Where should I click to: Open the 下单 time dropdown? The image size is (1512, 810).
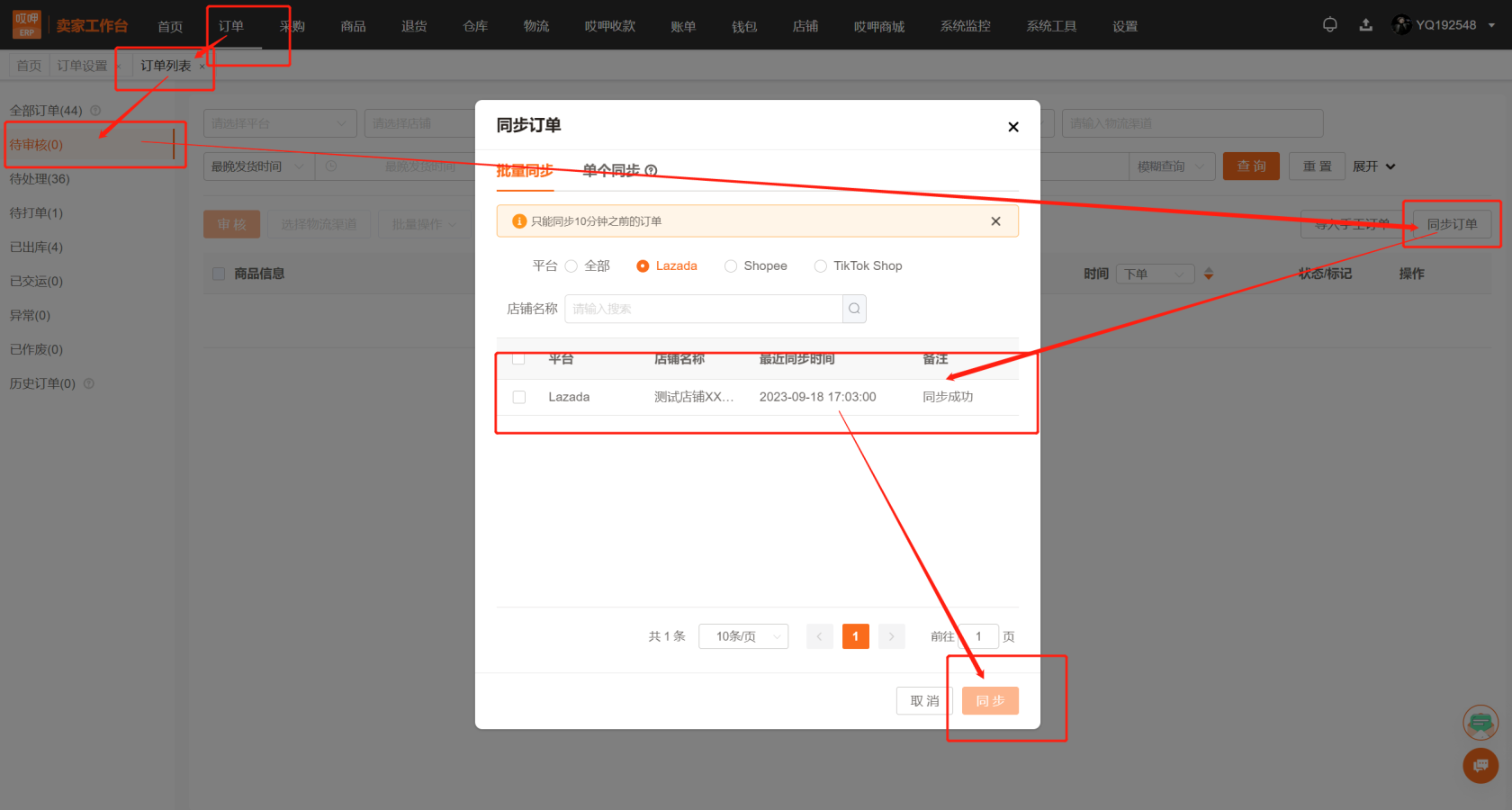[1156, 274]
